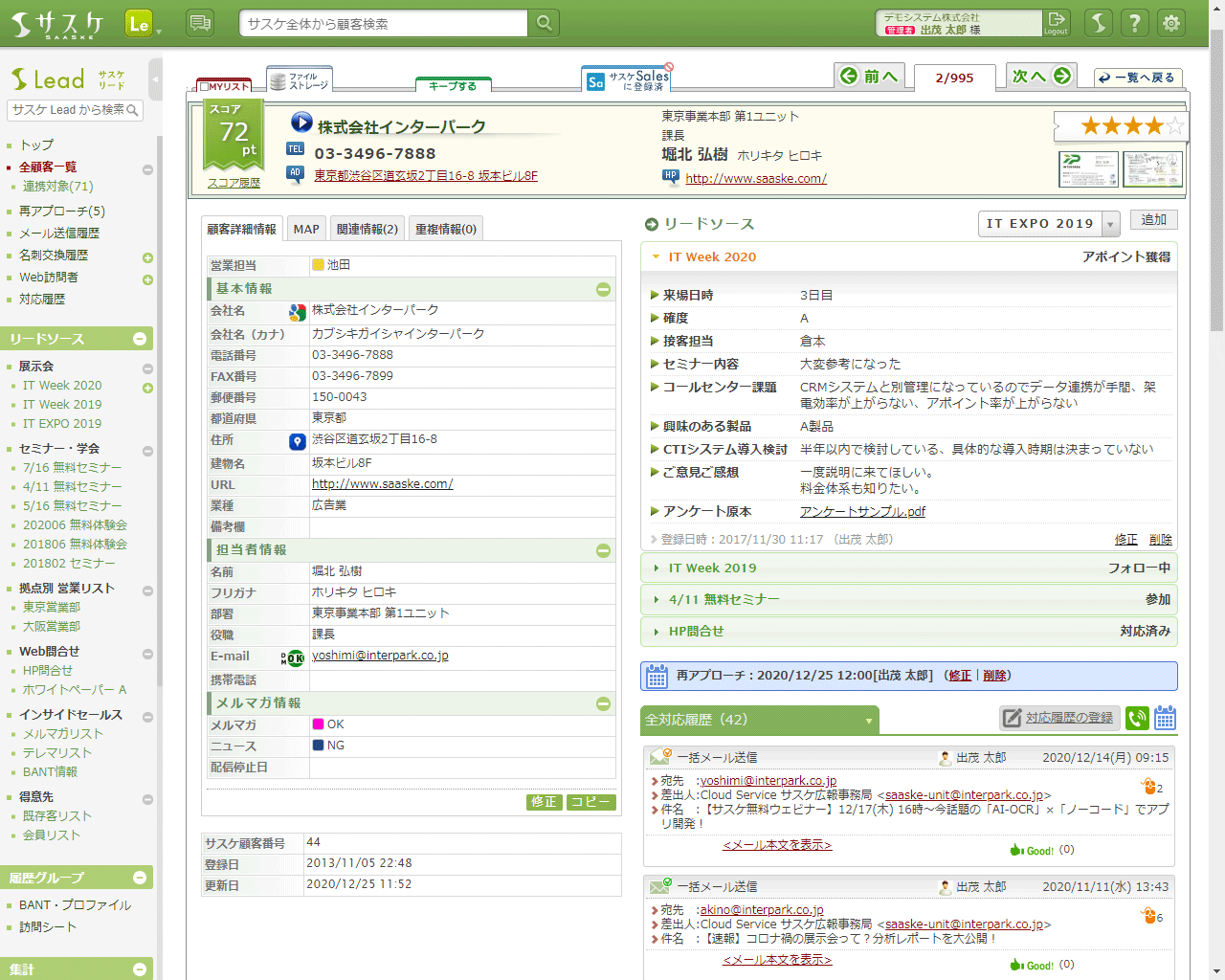The image size is (1225, 980).
Task: Open the first business card thumbnail
Action: [1088, 169]
